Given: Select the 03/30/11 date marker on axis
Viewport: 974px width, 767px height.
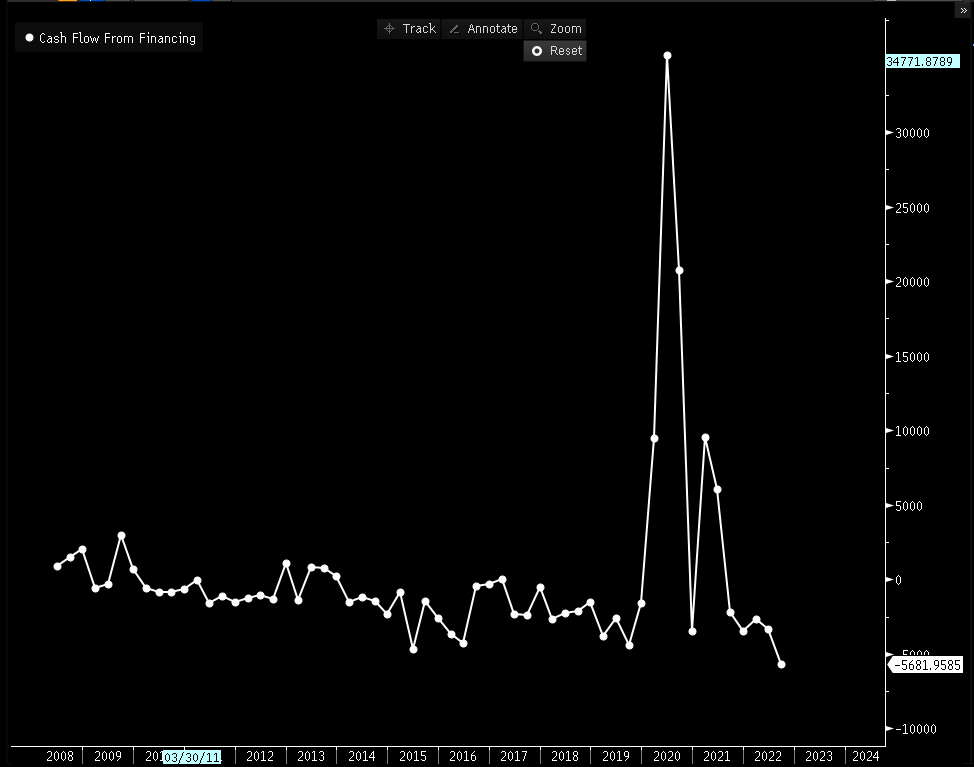Looking at the screenshot, I should click(x=192, y=757).
